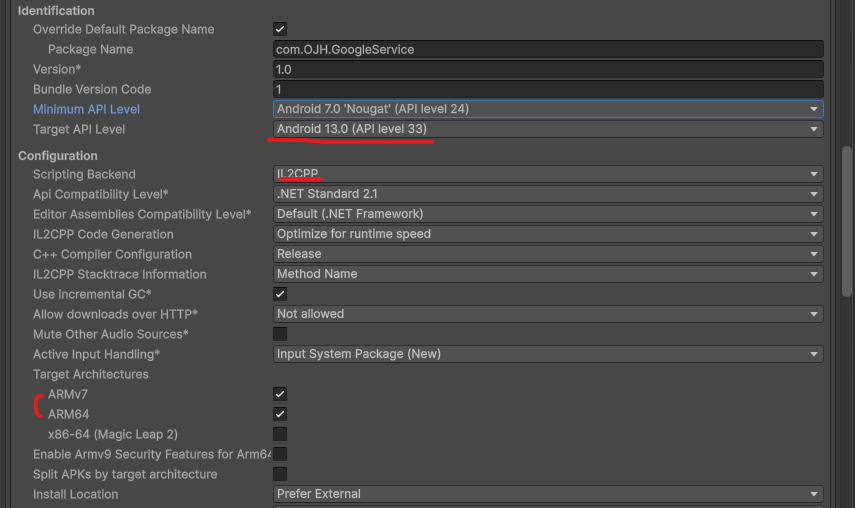Viewport: 855px width, 508px height.
Task: Select the Version text field
Action: pos(548,69)
